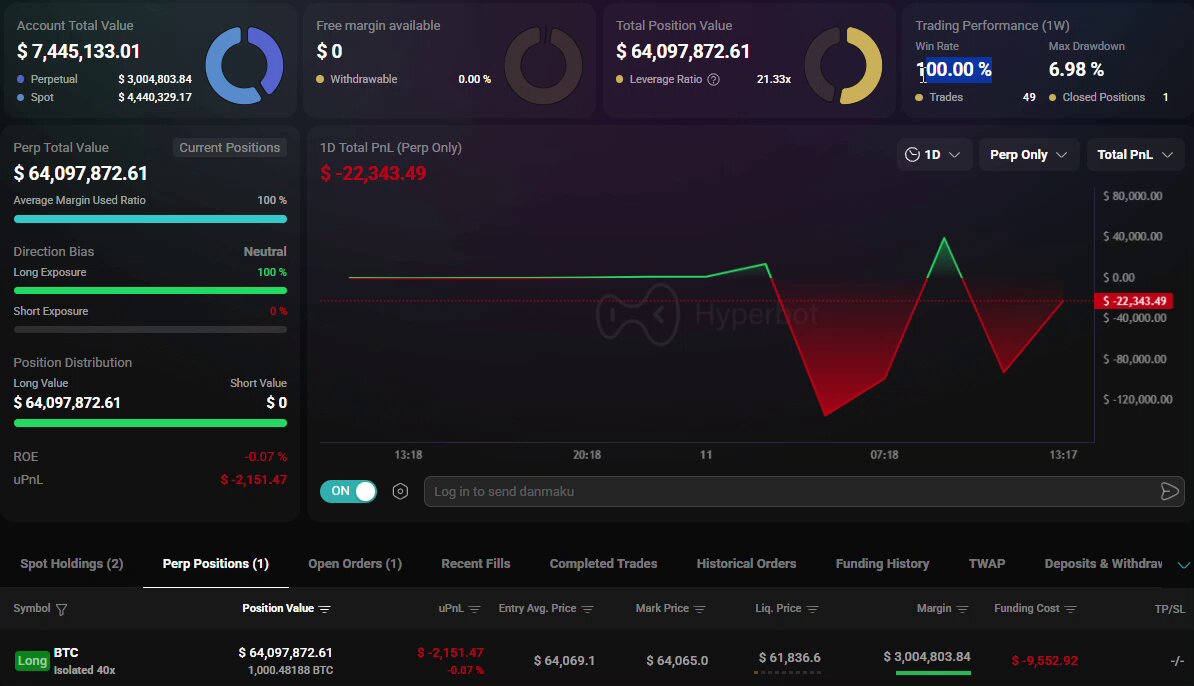Click the Leverage Ratio help question-mark icon
Viewport: 1194px width, 686px height.
click(x=714, y=79)
